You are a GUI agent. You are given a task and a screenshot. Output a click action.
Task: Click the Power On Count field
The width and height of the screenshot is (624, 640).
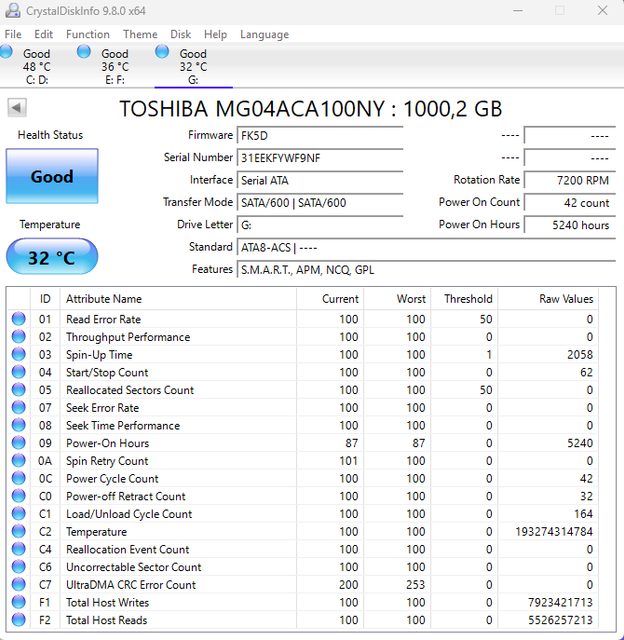click(x=570, y=202)
